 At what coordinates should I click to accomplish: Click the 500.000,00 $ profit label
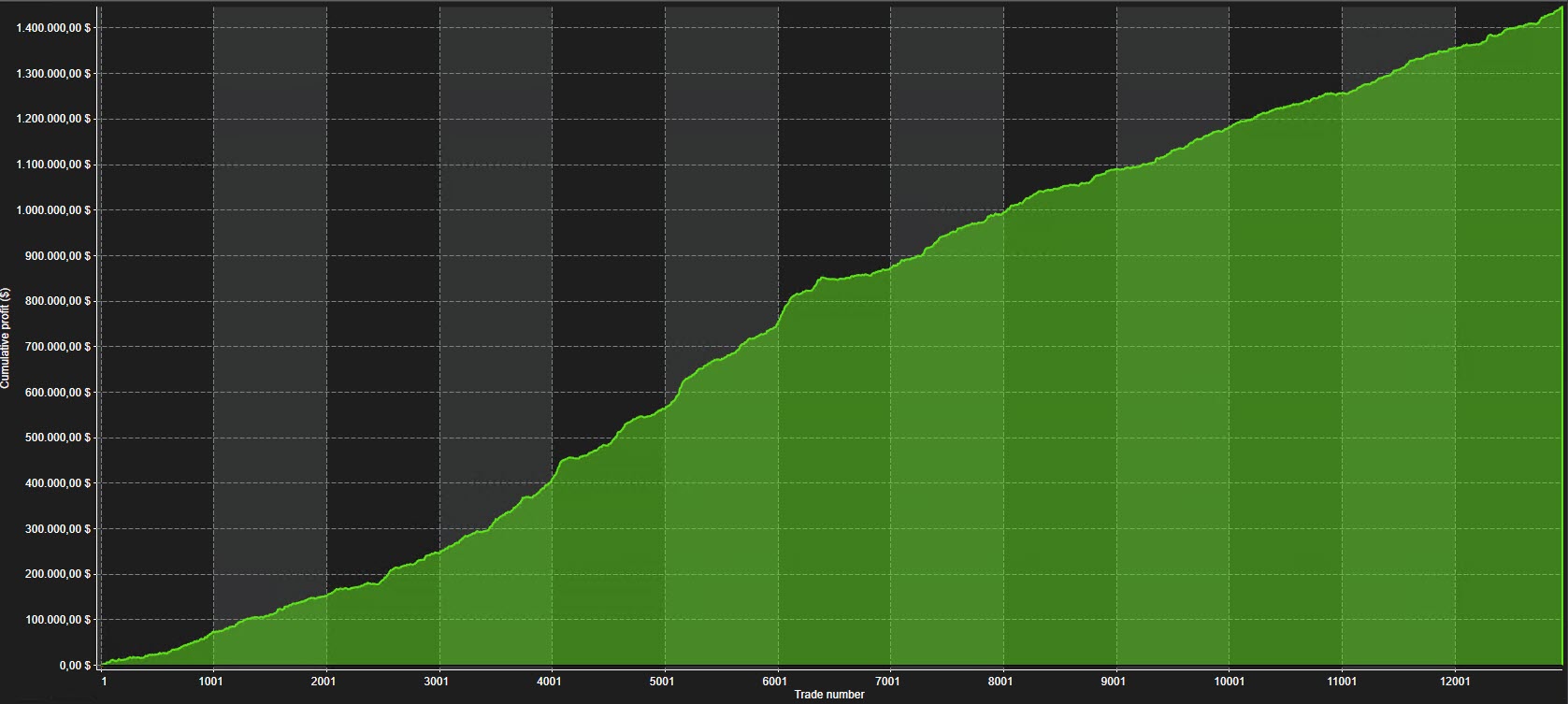[60, 438]
